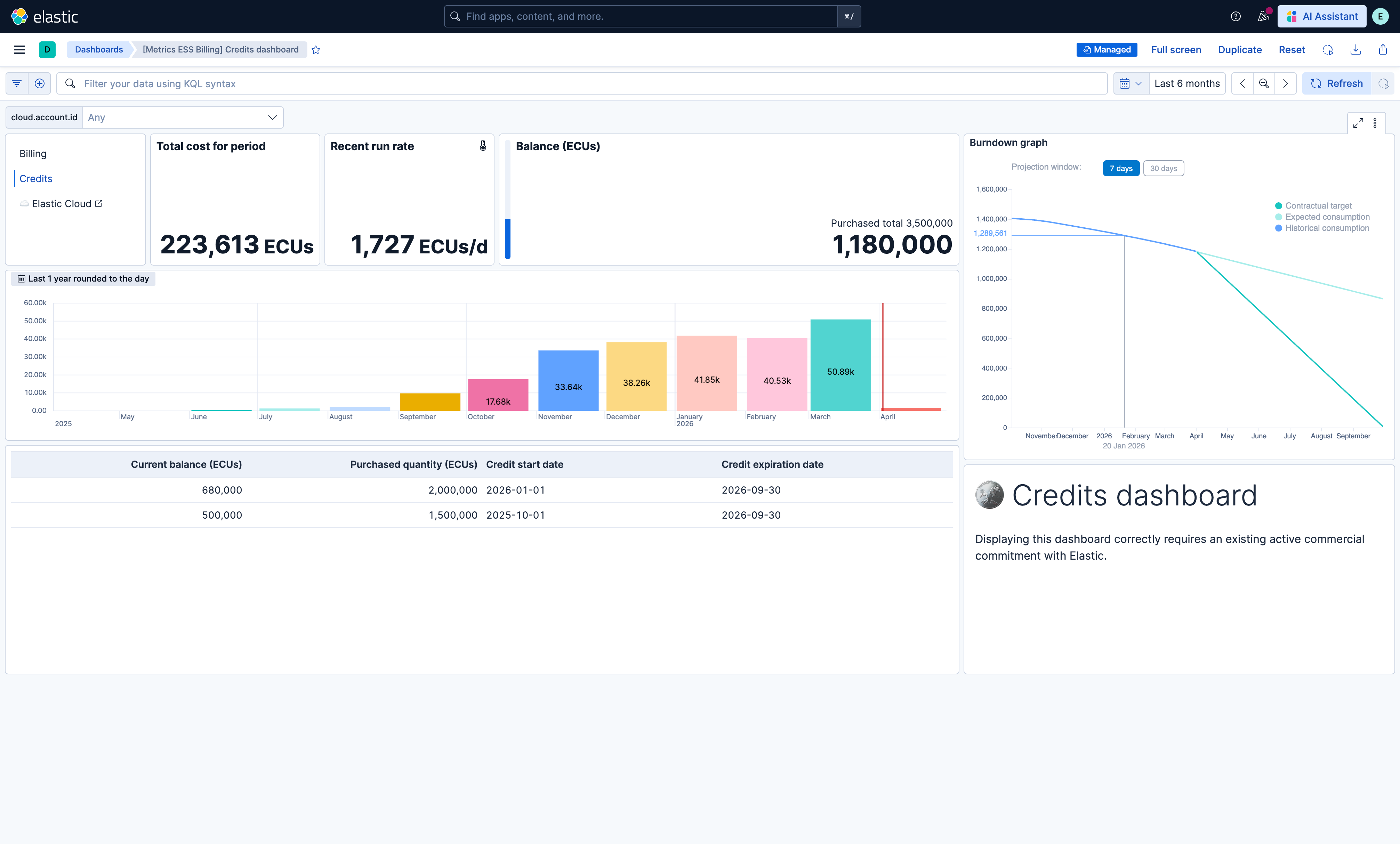Click the Last 1 year rounded to the day badge

[83, 278]
